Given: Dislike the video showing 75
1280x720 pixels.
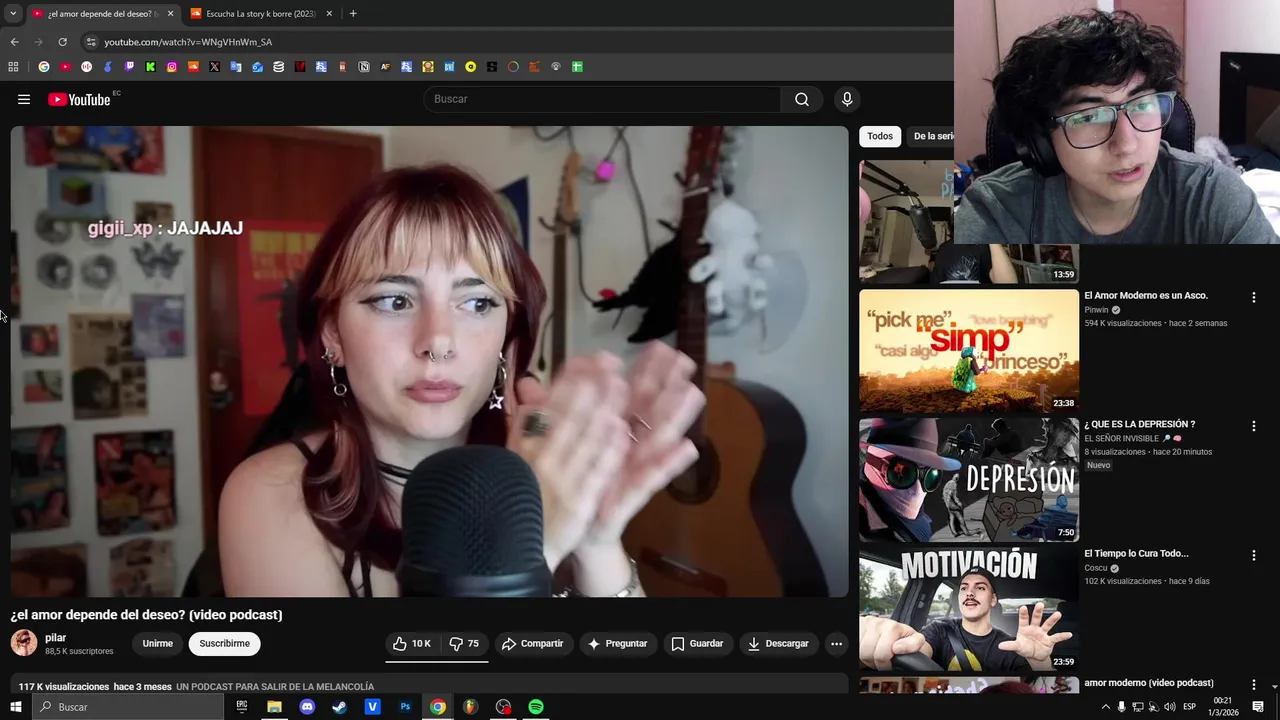Looking at the screenshot, I should coord(464,643).
